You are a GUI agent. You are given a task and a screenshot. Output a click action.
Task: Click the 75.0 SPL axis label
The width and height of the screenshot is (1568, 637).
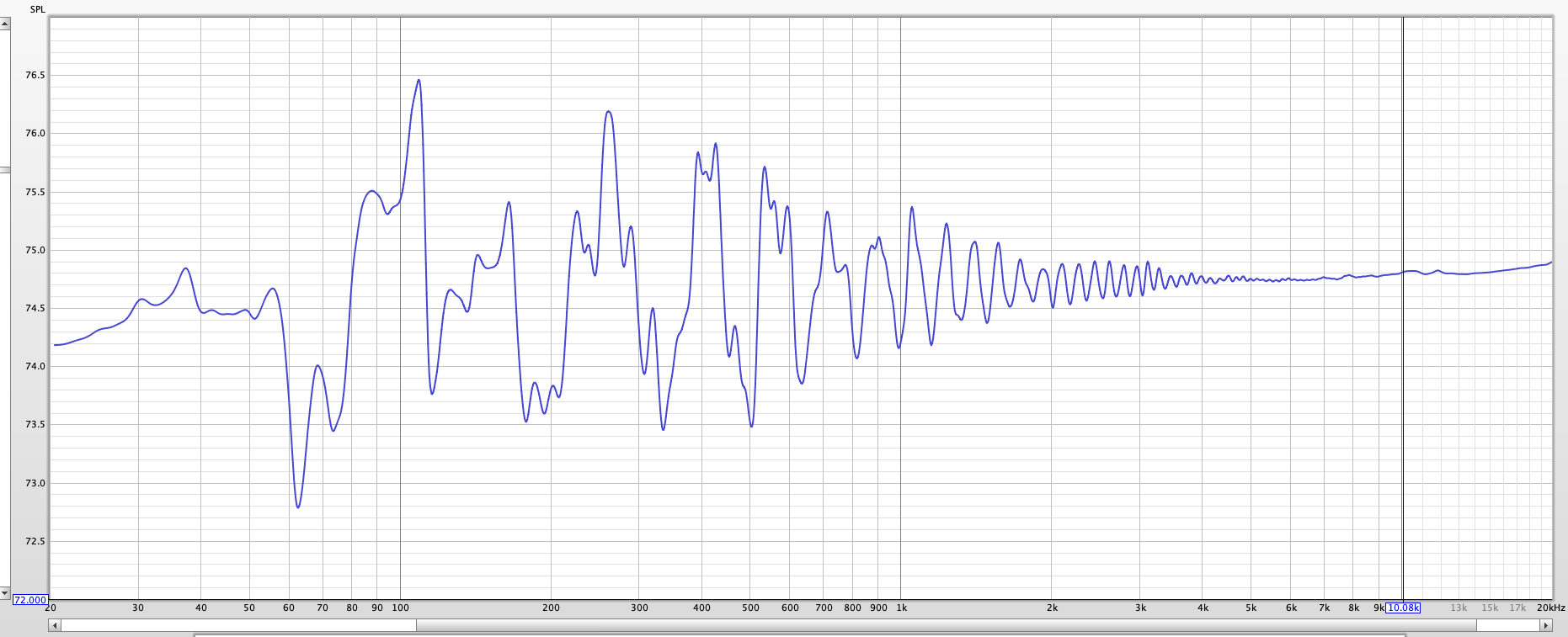[x=35, y=250]
